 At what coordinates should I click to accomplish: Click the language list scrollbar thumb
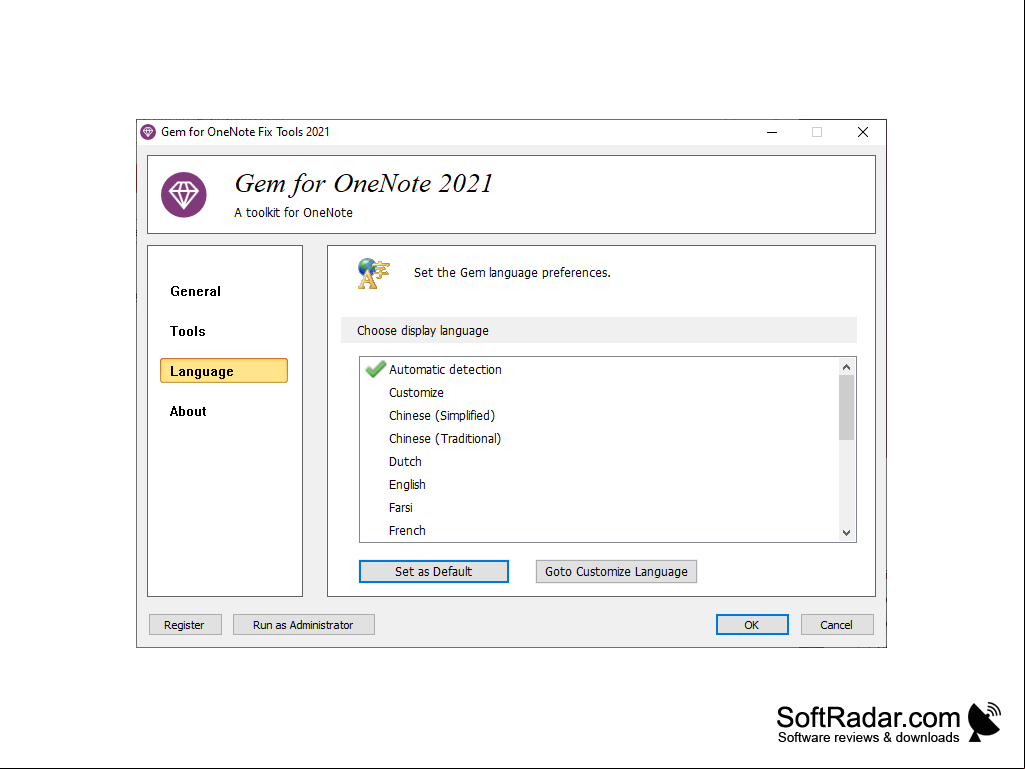847,408
